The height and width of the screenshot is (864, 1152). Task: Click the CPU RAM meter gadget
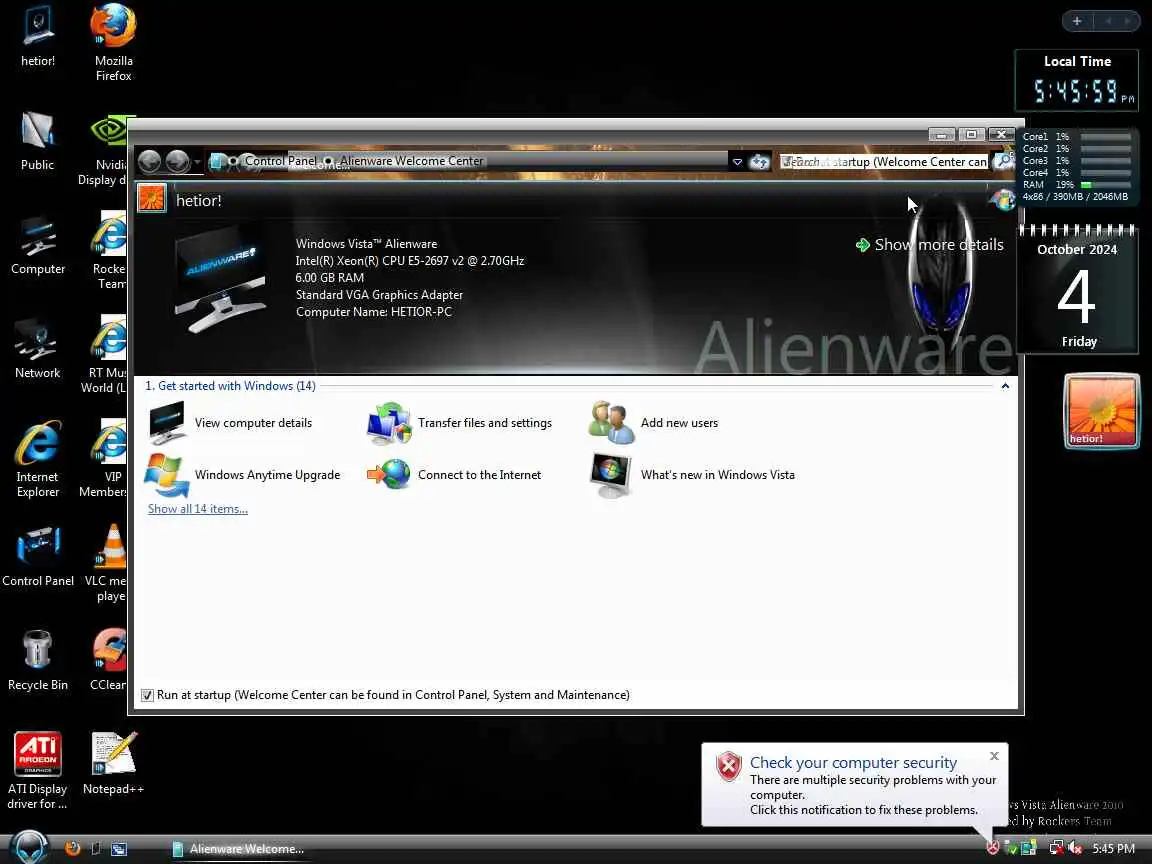tap(1077, 166)
